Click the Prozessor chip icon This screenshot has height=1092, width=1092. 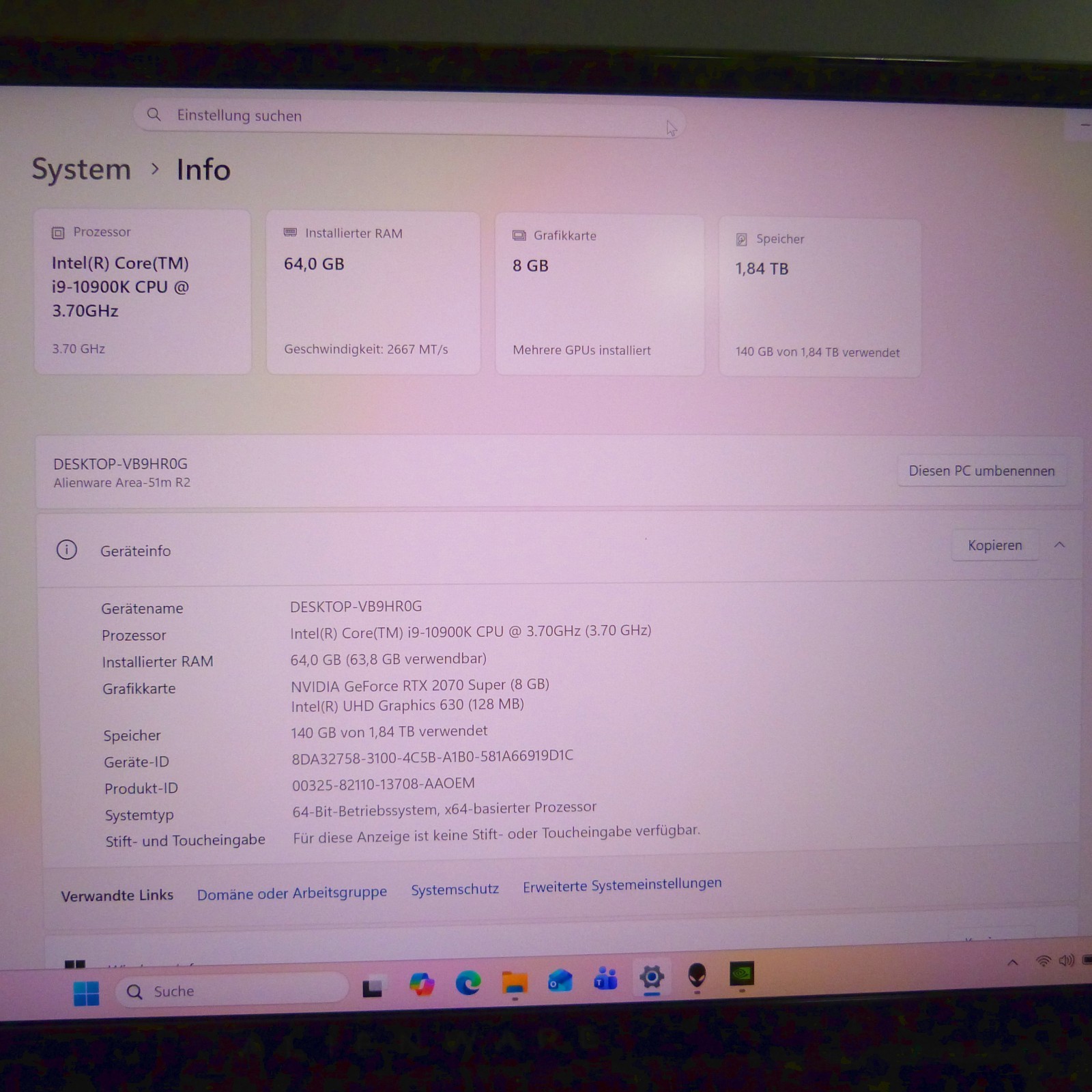(58, 233)
